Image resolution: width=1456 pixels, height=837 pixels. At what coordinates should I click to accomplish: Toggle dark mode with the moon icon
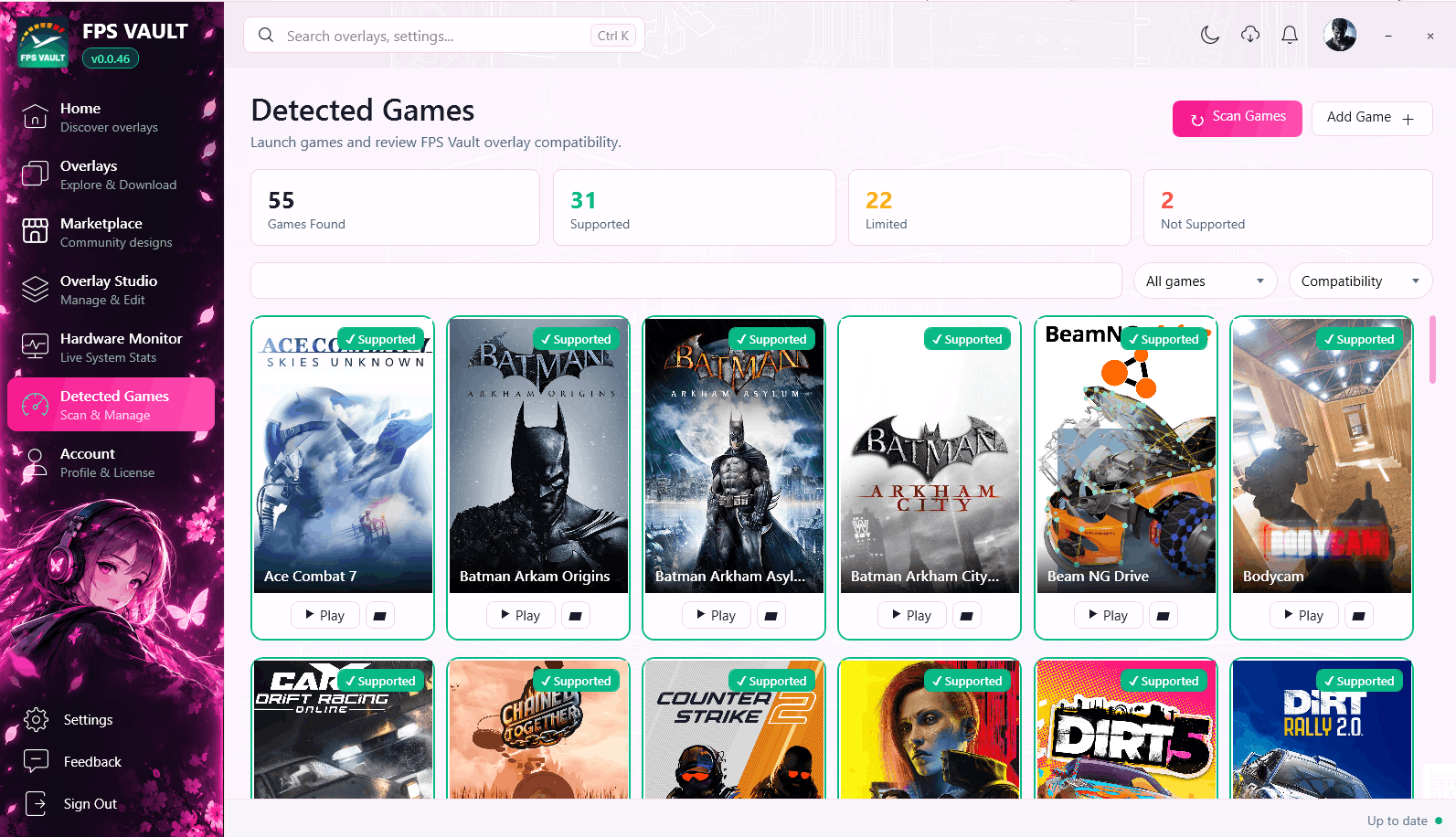(x=1210, y=36)
